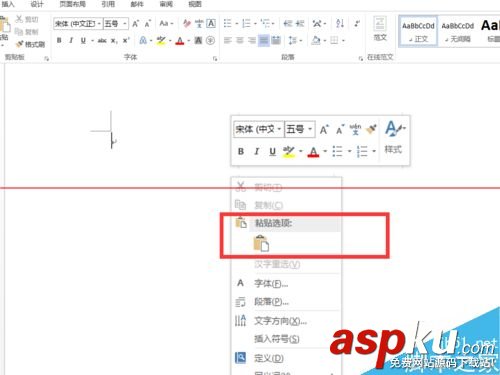
Task: Click the Cut (剪切) icon in ribbon clipboard group
Action: [x=19, y=19]
